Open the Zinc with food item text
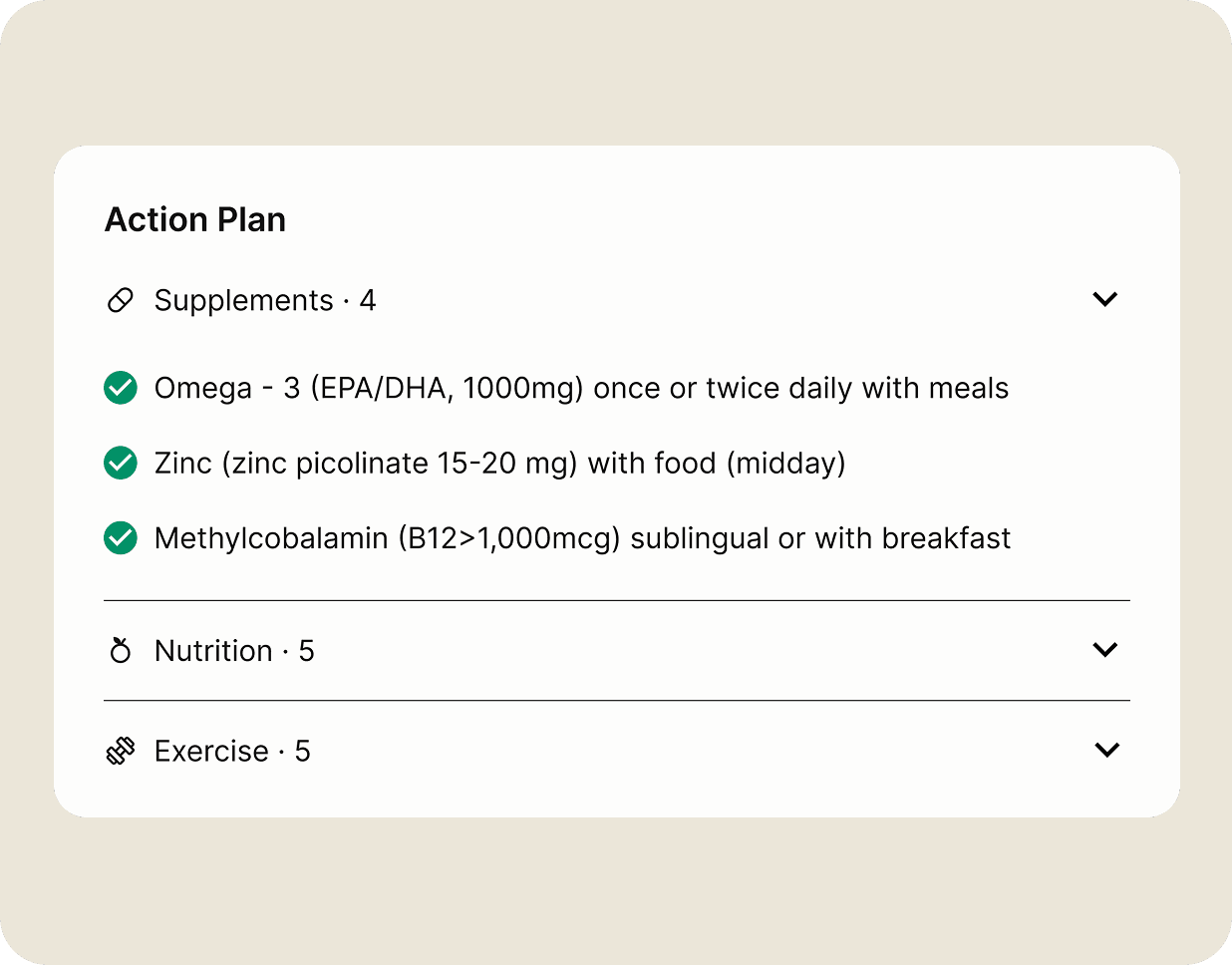 [x=499, y=463]
